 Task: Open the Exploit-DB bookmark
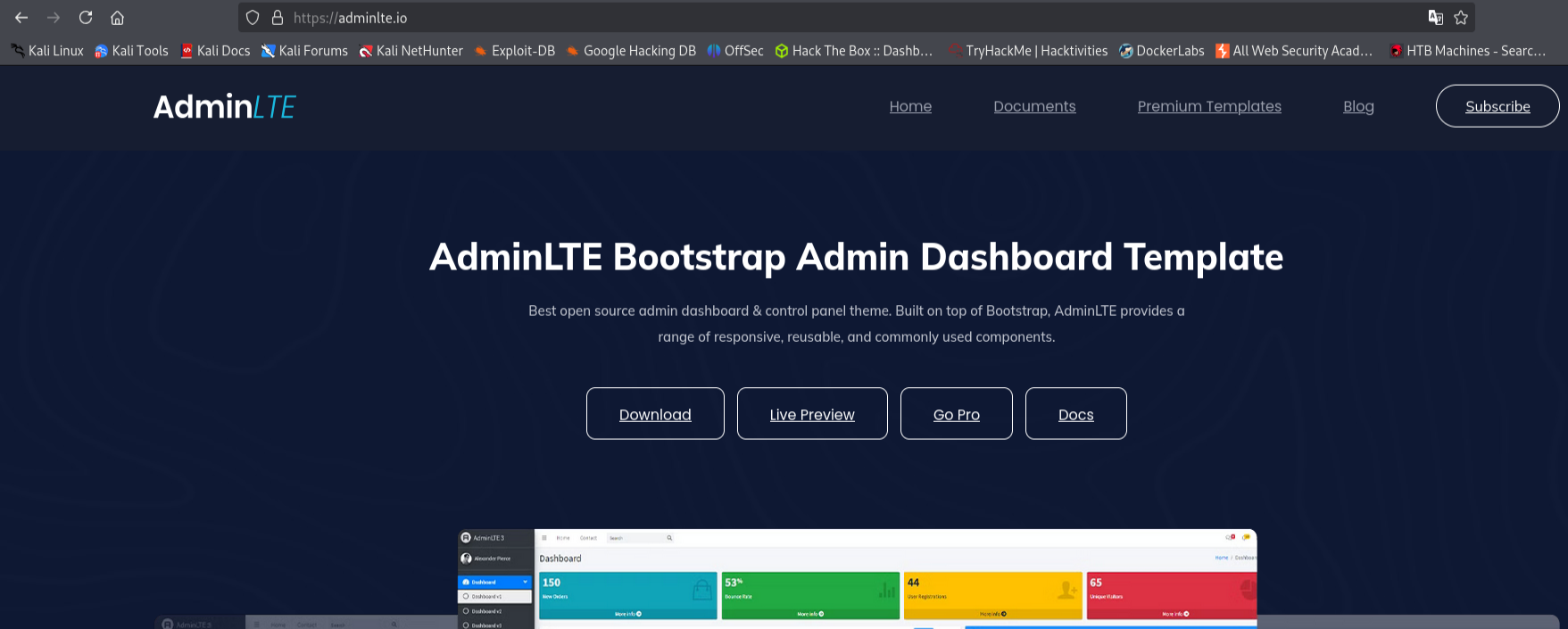tap(515, 51)
